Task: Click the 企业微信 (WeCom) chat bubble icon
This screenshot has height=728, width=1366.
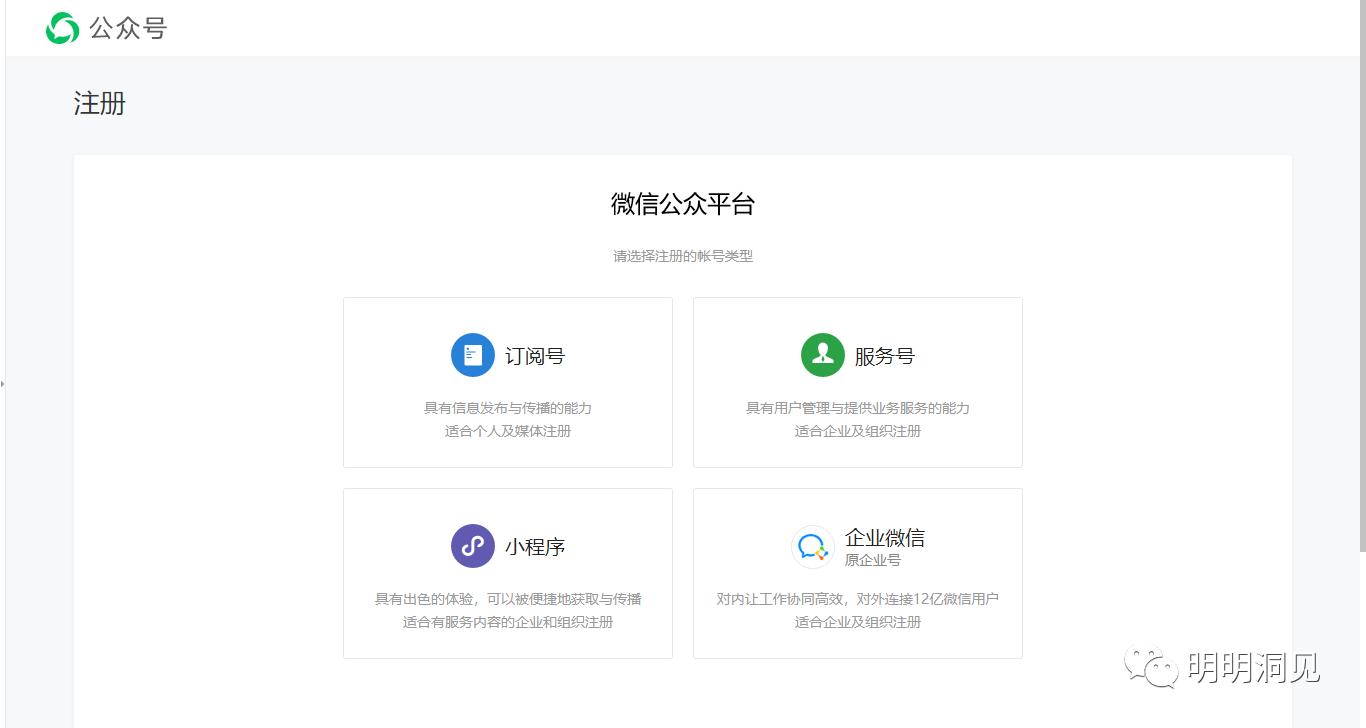Action: (x=812, y=546)
